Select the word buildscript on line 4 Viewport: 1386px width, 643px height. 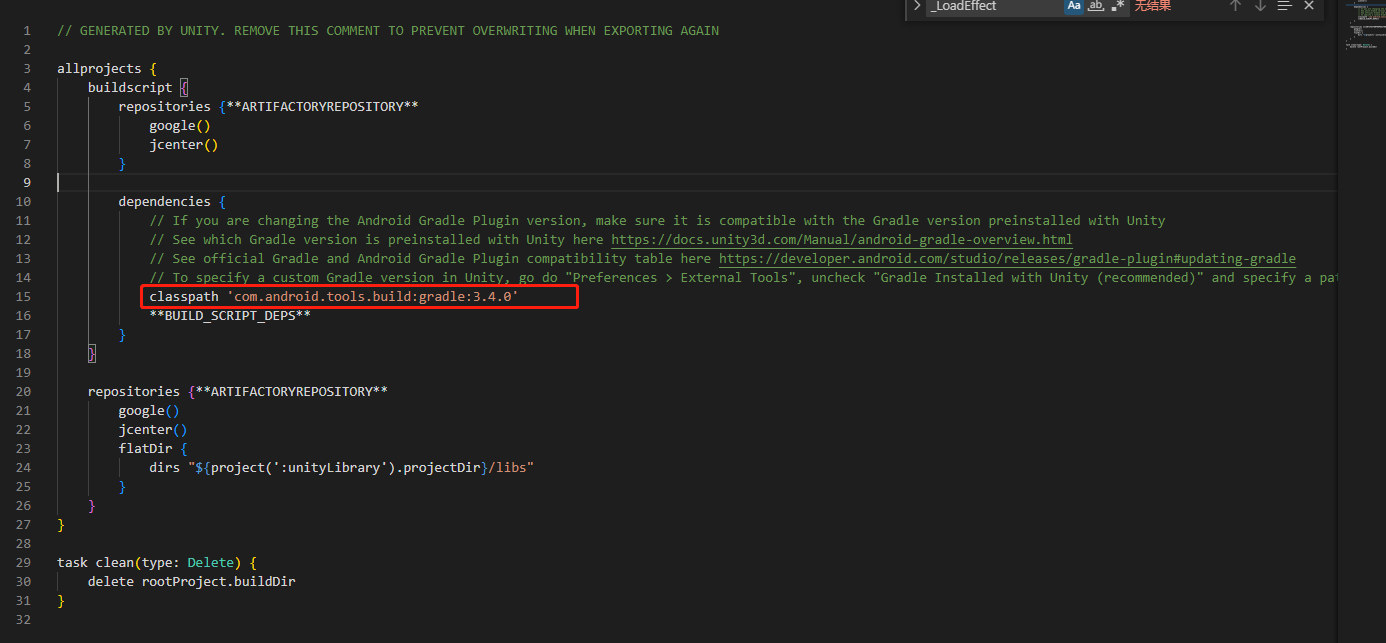130,87
